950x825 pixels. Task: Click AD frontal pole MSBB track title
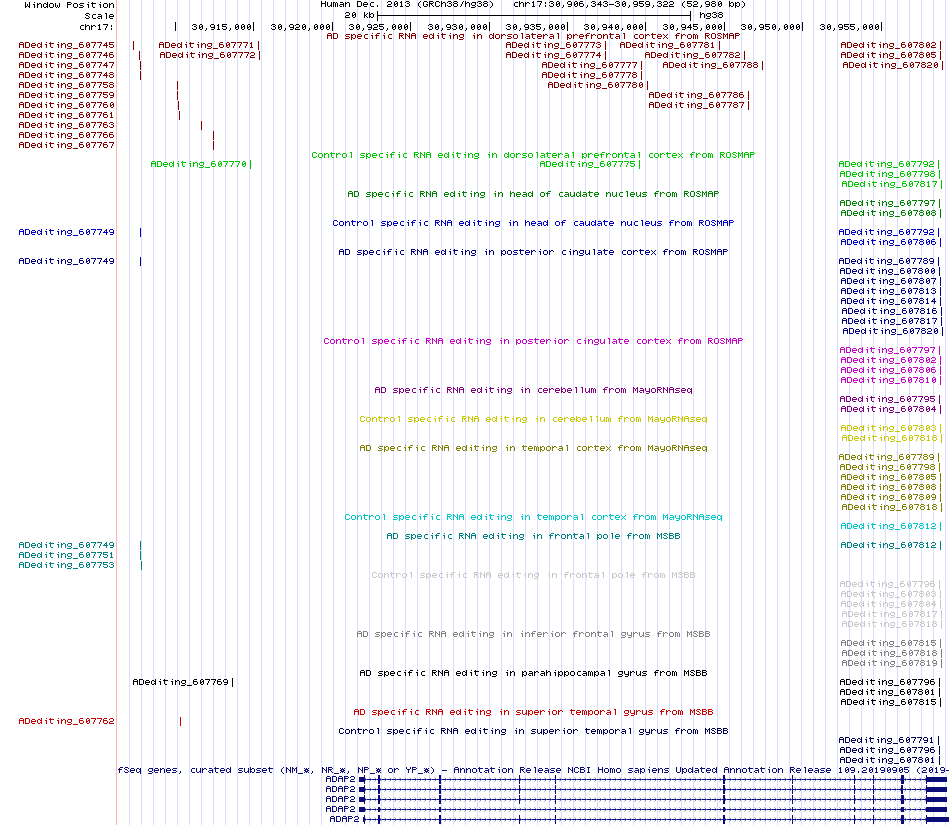pos(533,536)
